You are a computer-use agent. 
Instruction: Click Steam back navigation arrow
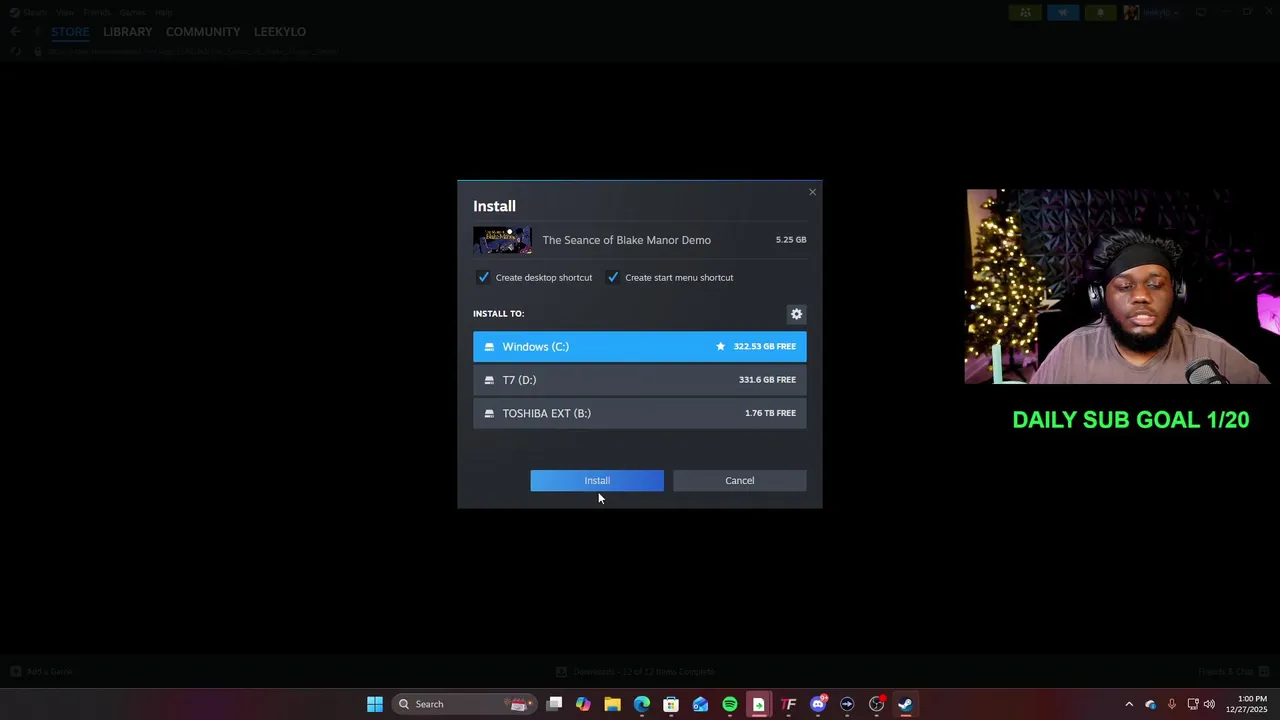(x=15, y=32)
